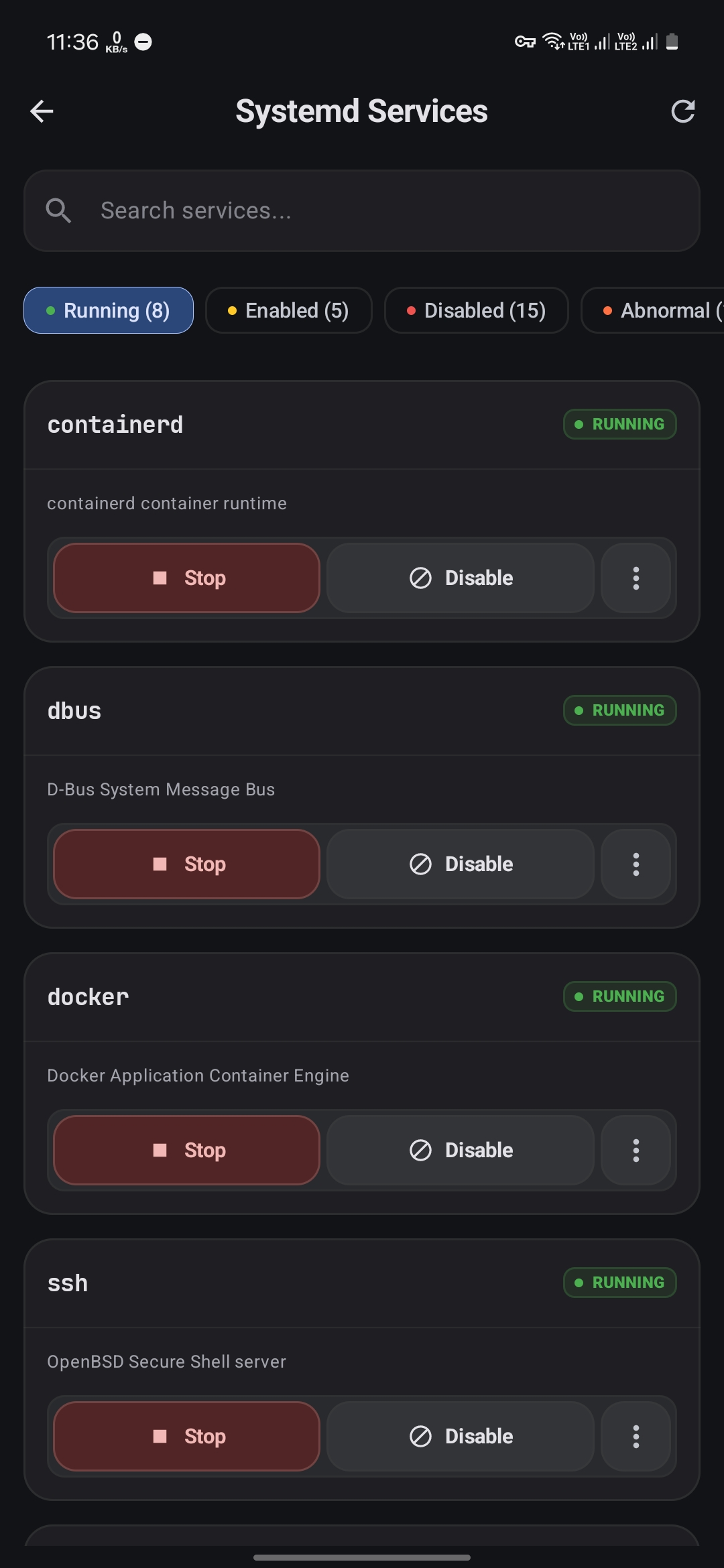
Task: Select the Enabled (5) filter
Action: (x=288, y=310)
